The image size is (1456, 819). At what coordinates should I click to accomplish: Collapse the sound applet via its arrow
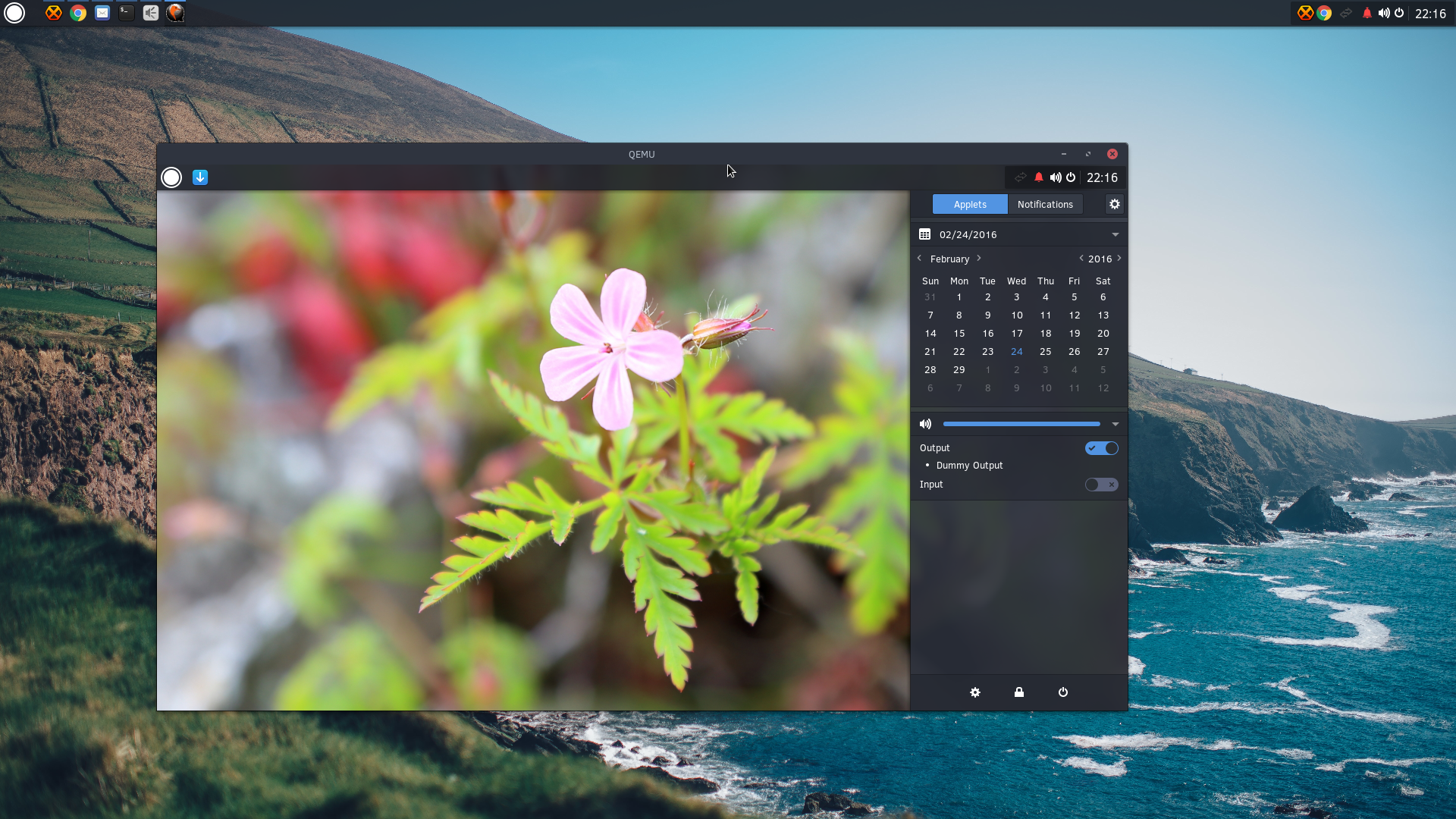[x=1116, y=425]
